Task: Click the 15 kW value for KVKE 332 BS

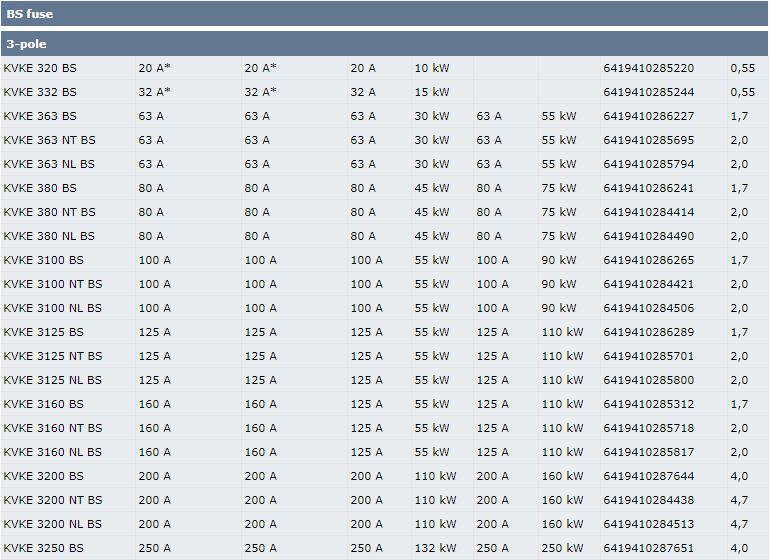Action: click(x=432, y=92)
